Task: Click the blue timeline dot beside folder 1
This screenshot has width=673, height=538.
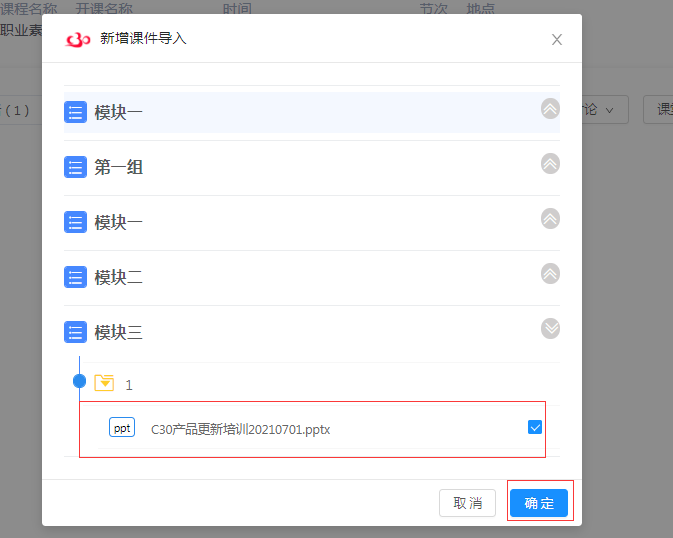Action: (79, 381)
